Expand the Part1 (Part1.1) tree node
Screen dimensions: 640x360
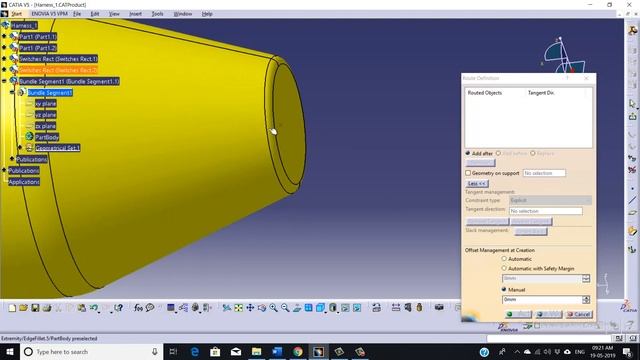4,36
